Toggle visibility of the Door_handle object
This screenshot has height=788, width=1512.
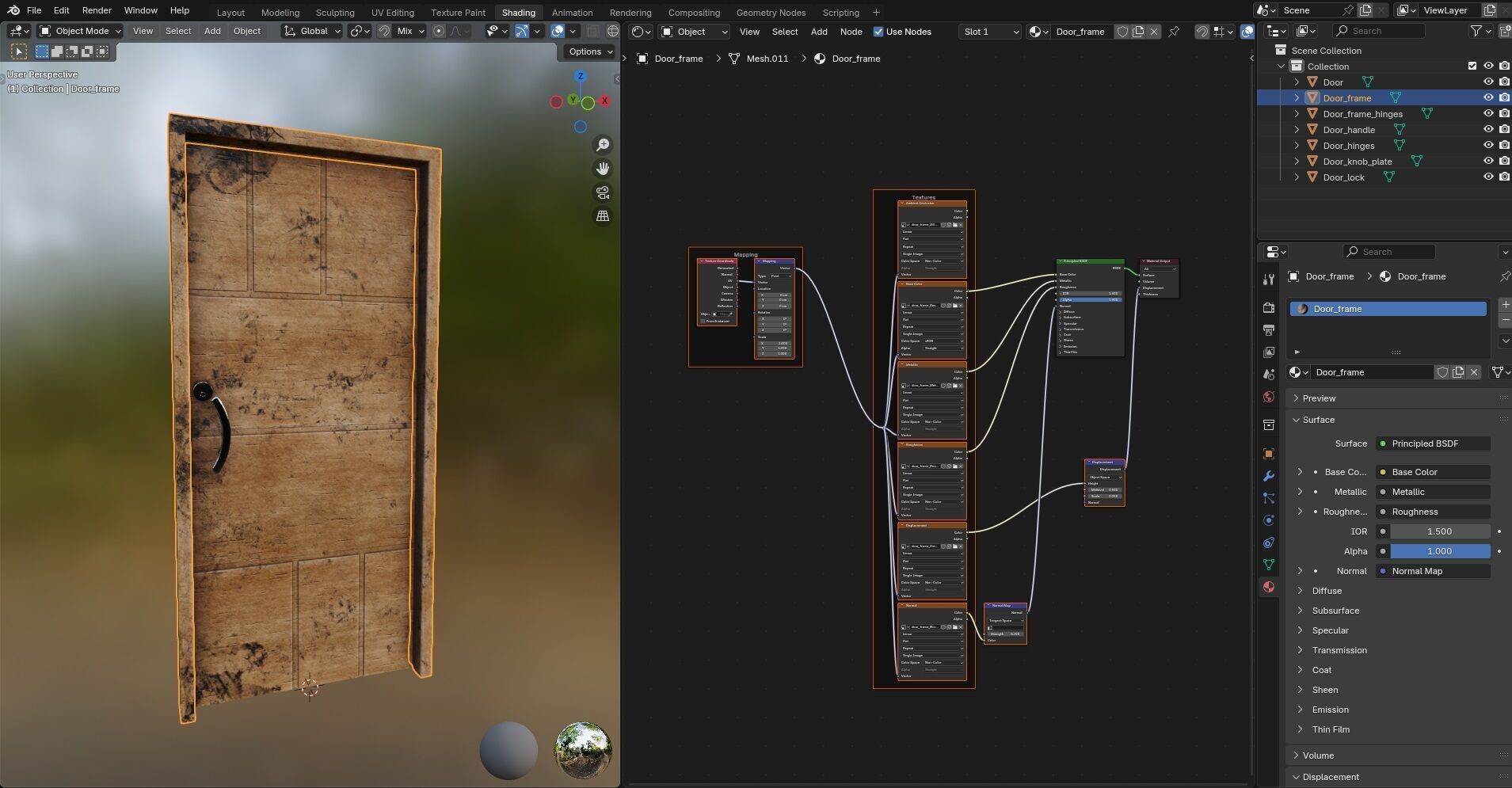coord(1488,129)
